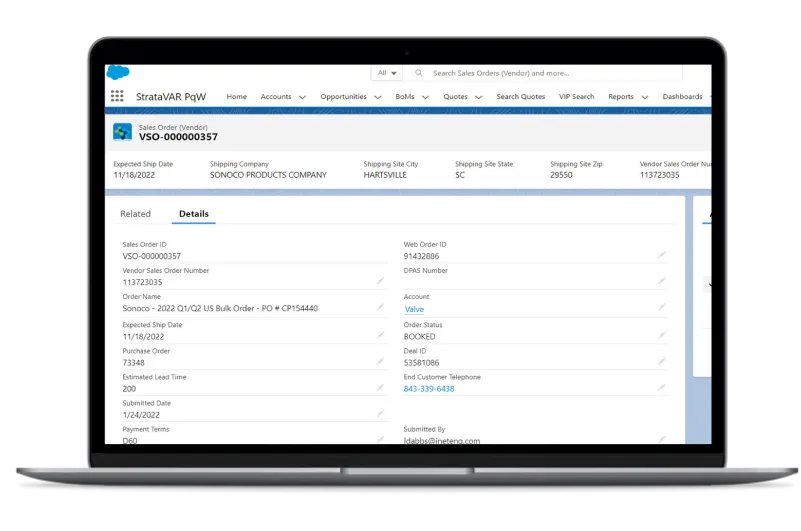801x531 pixels.
Task: Edit End Customer Telephone pencil icon
Action: (662, 387)
